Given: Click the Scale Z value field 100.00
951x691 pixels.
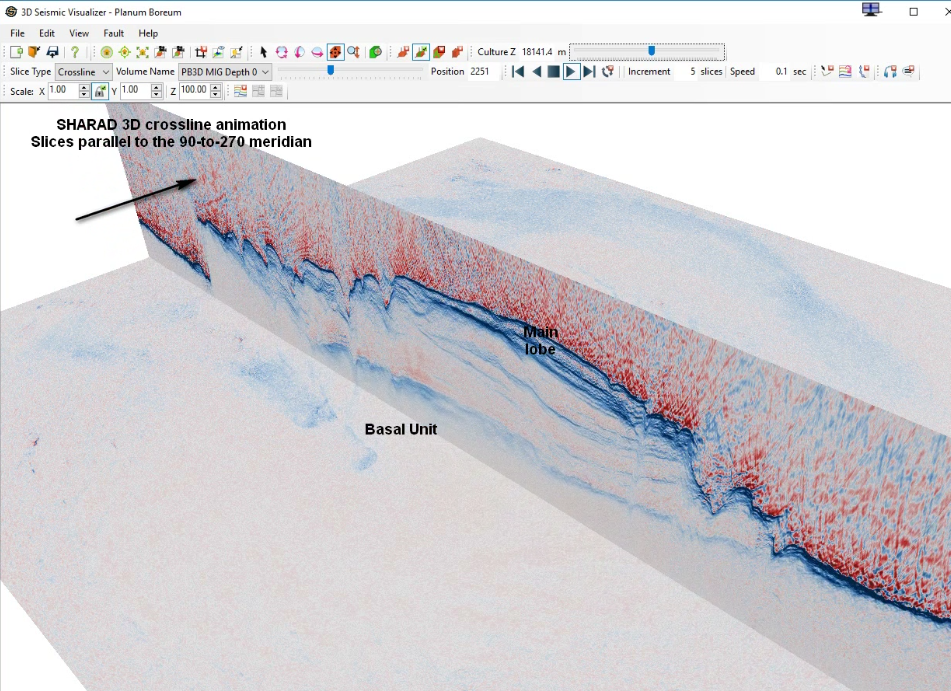Looking at the screenshot, I should coord(194,91).
